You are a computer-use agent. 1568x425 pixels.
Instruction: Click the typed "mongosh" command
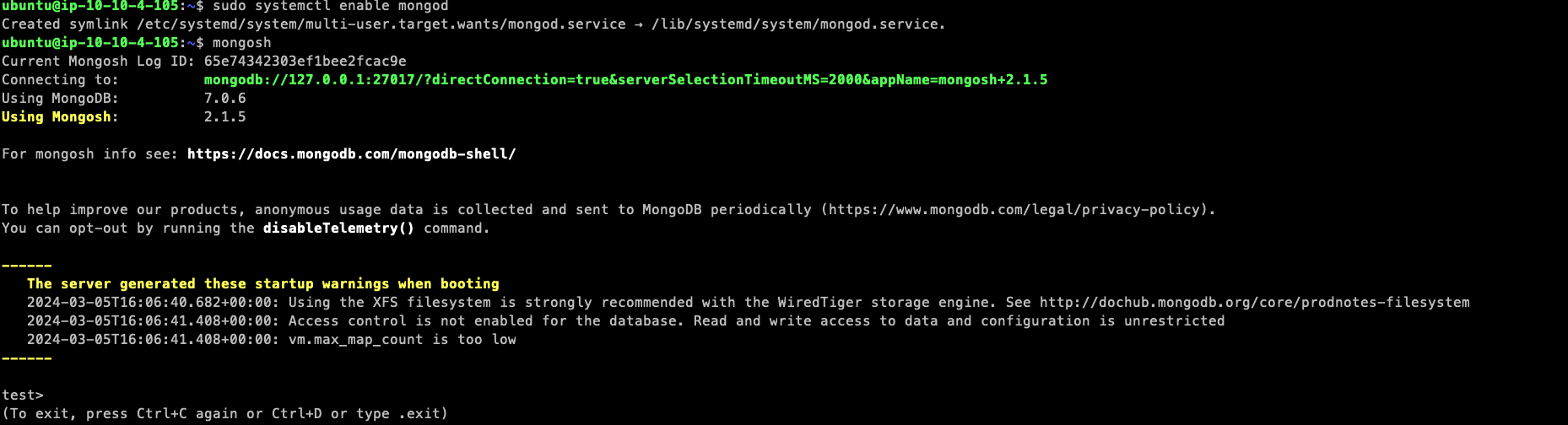pos(241,42)
